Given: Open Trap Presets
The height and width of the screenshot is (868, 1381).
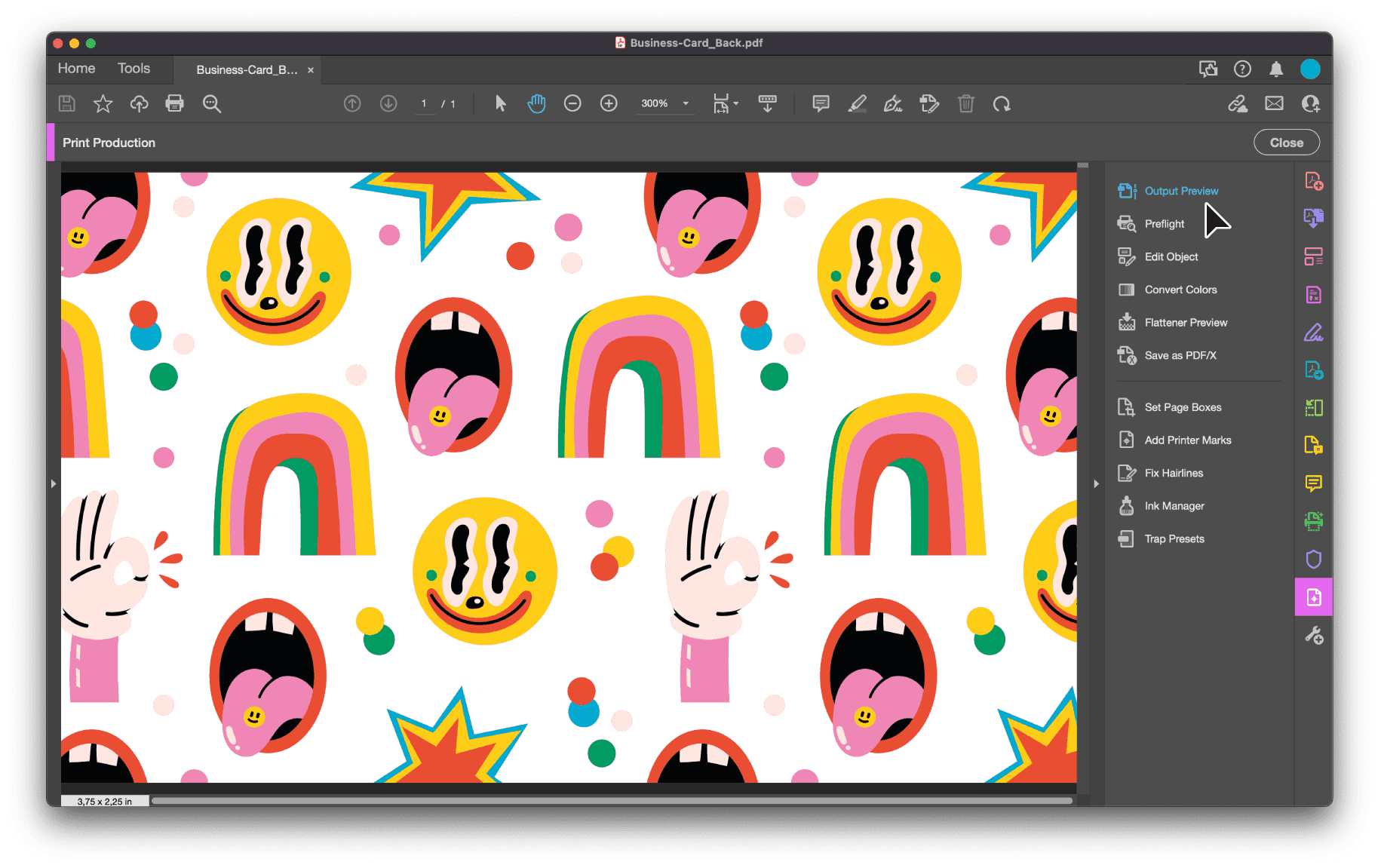Looking at the screenshot, I should pos(1161,538).
